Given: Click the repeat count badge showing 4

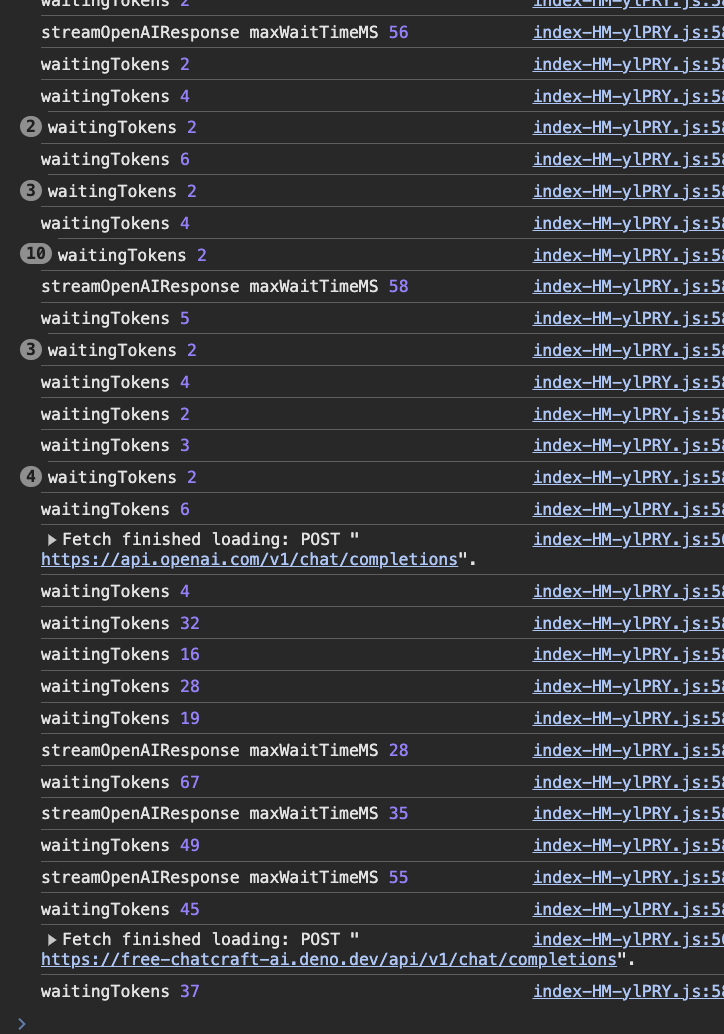Looking at the screenshot, I should click(31, 477).
